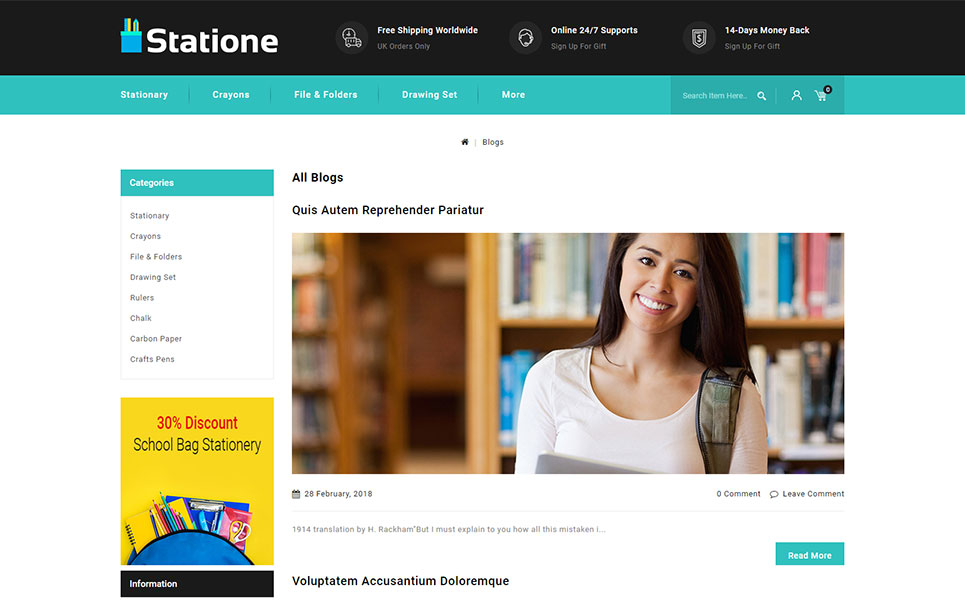Screen dimensions: 965x600
Task: Click the Search Item Here field
Action: [x=714, y=96]
